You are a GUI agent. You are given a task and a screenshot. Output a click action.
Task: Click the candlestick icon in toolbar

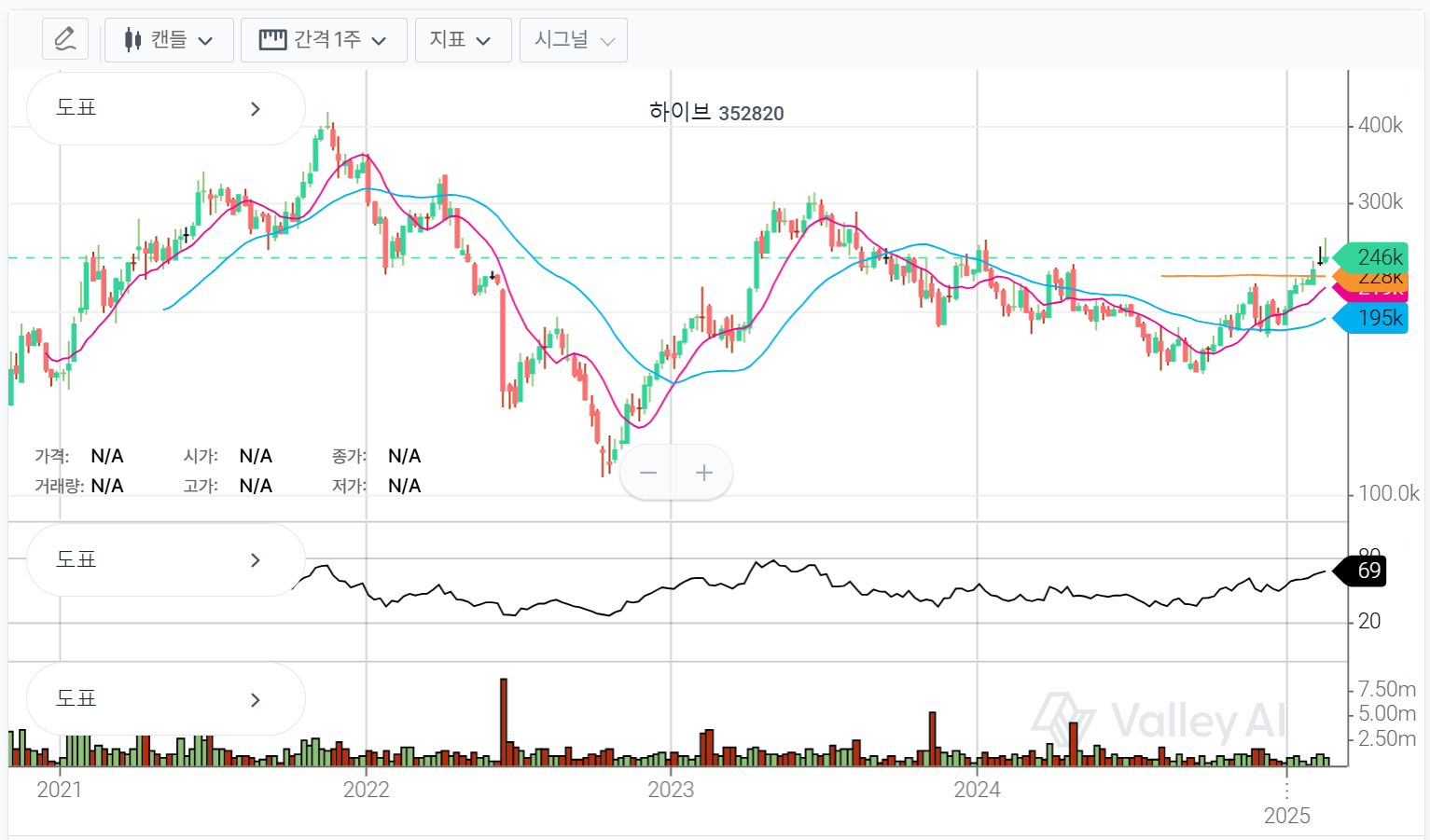pyautogui.click(x=132, y=40)
